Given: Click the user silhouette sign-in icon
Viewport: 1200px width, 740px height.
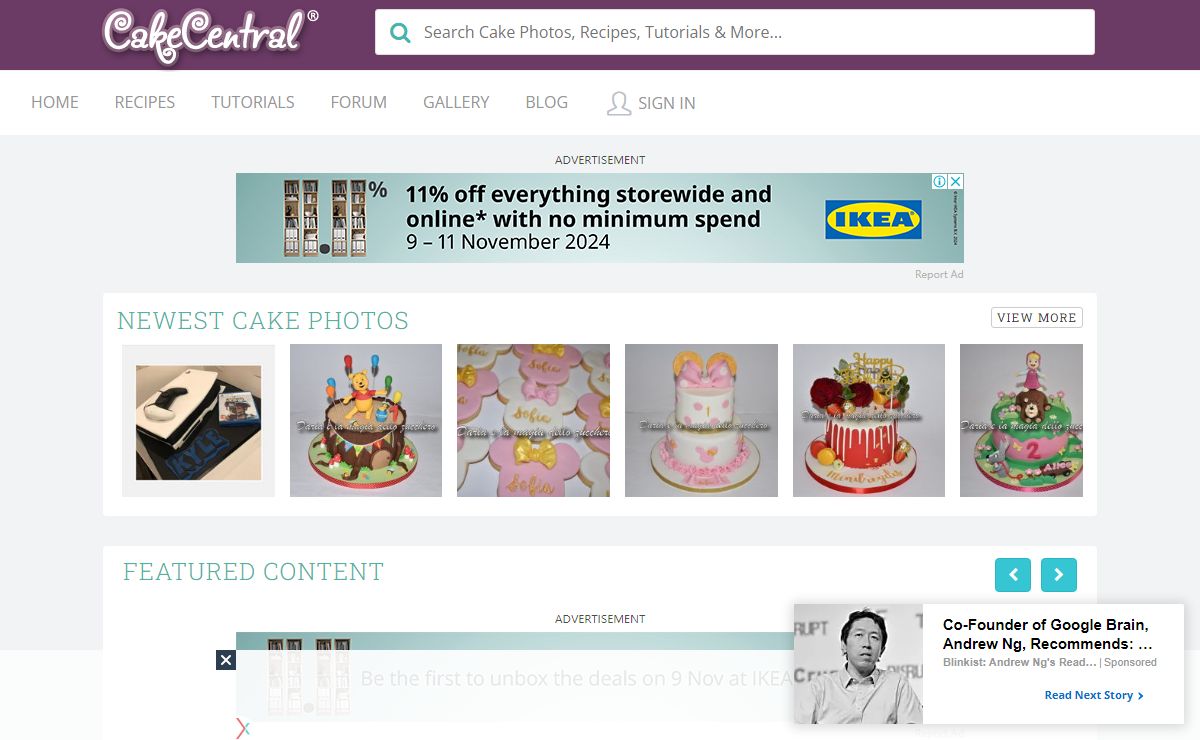Looking at the screenshot, I should (x=619, y=103).
